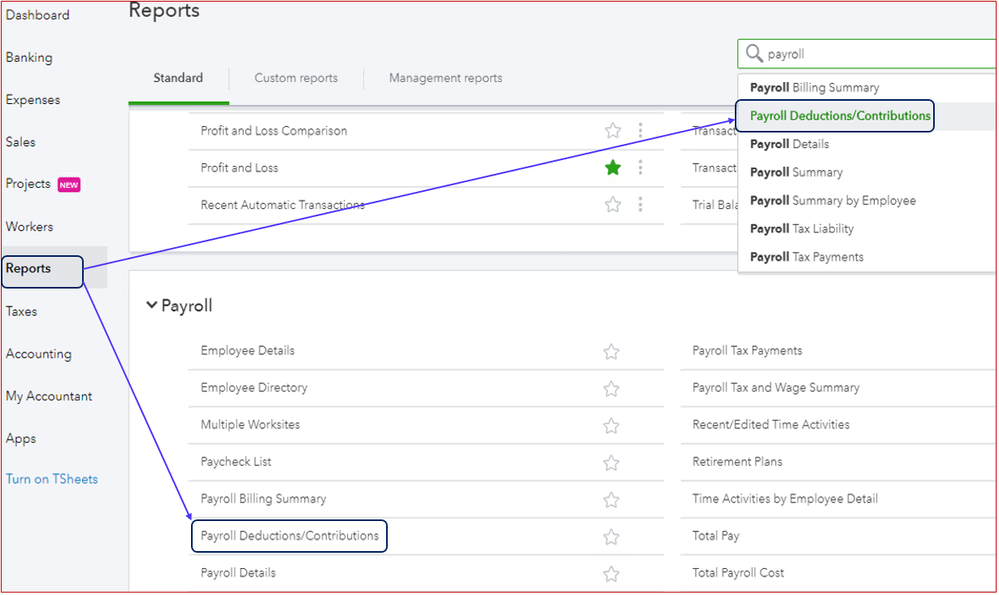Star the Employee Details report
999x595 pixels.
tap(611, 352)
